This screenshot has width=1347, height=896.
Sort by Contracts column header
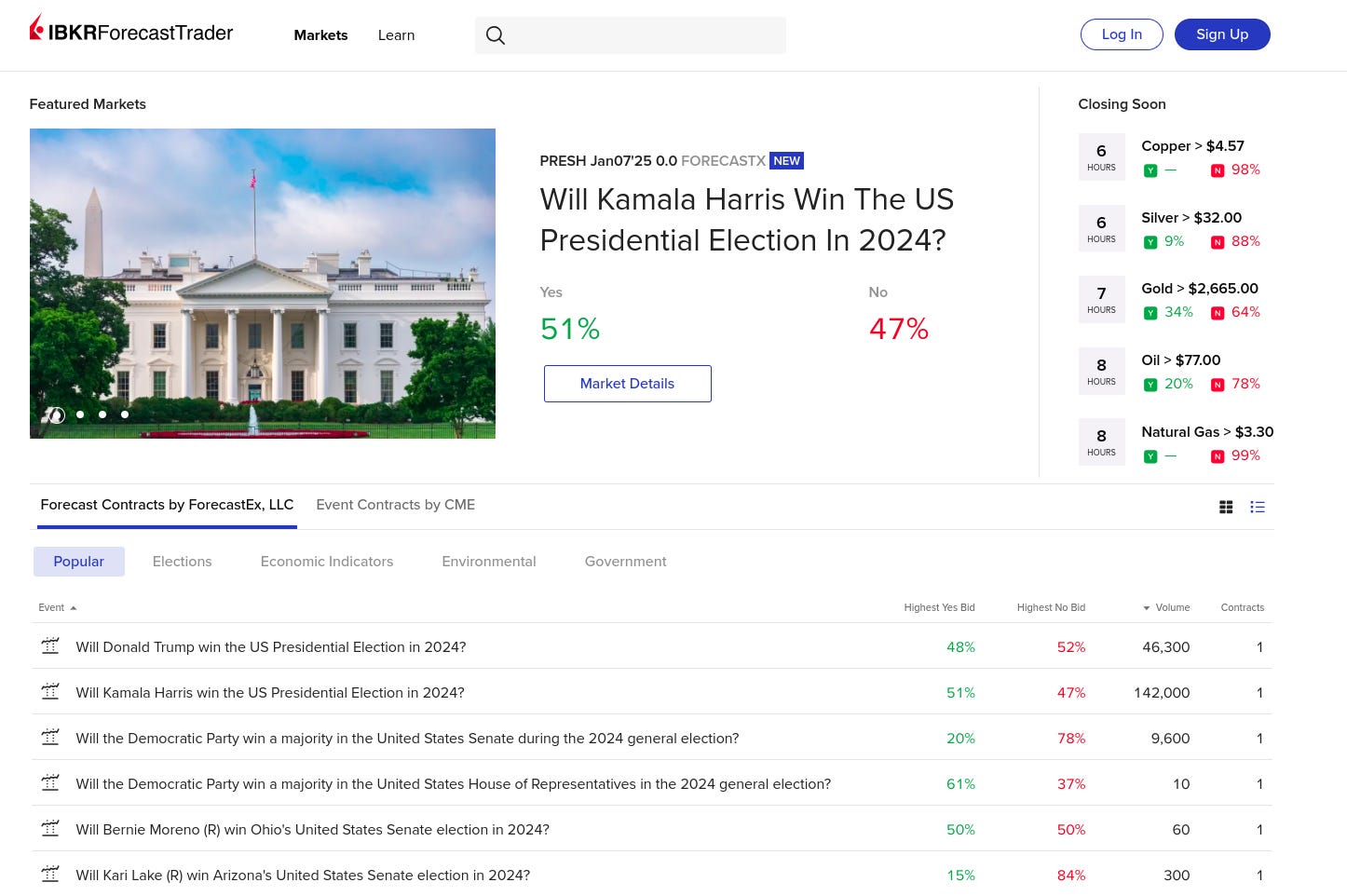click(x=1243, y=607)
